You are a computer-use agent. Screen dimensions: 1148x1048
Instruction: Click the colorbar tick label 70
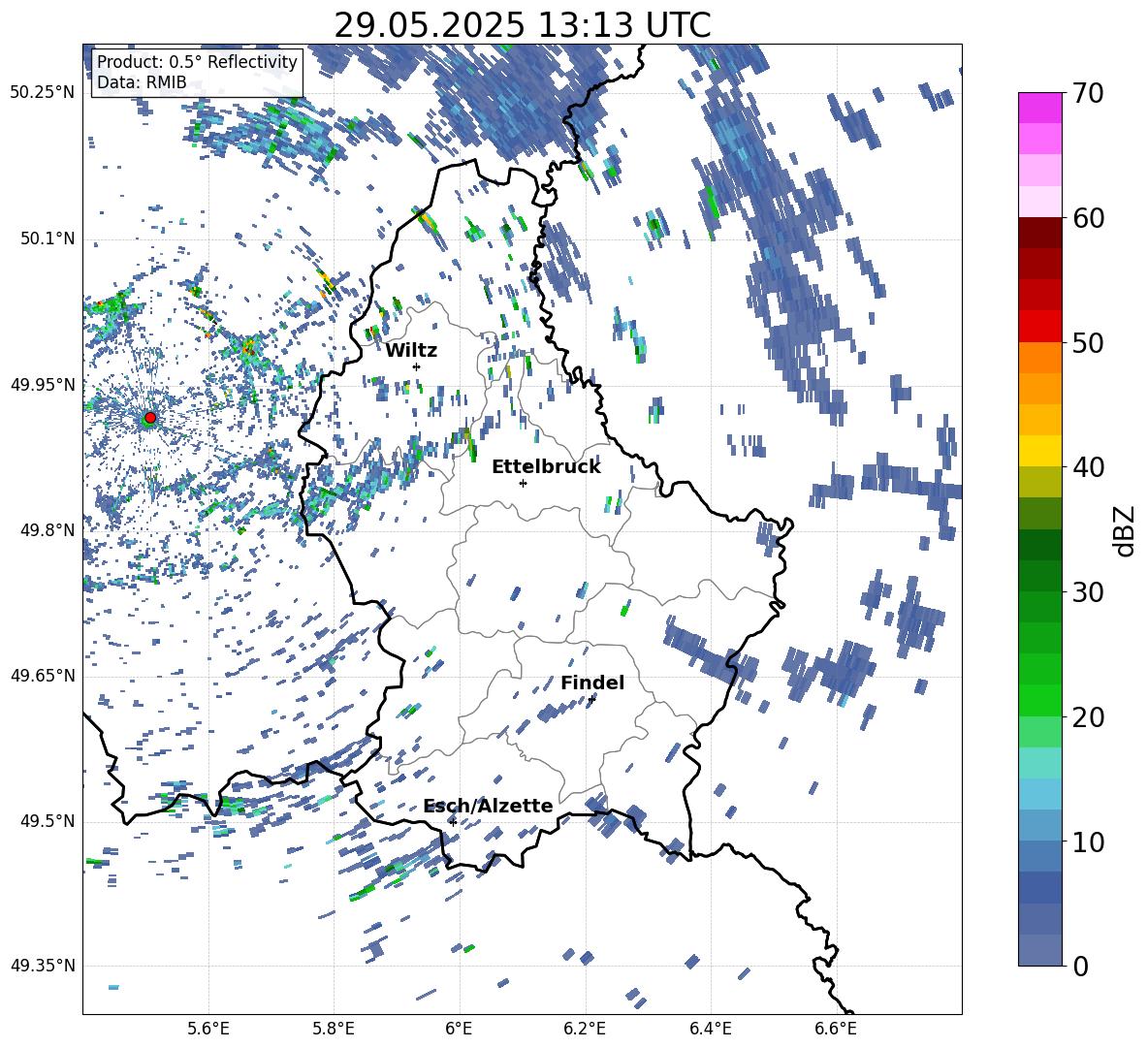coord(1088,93)
